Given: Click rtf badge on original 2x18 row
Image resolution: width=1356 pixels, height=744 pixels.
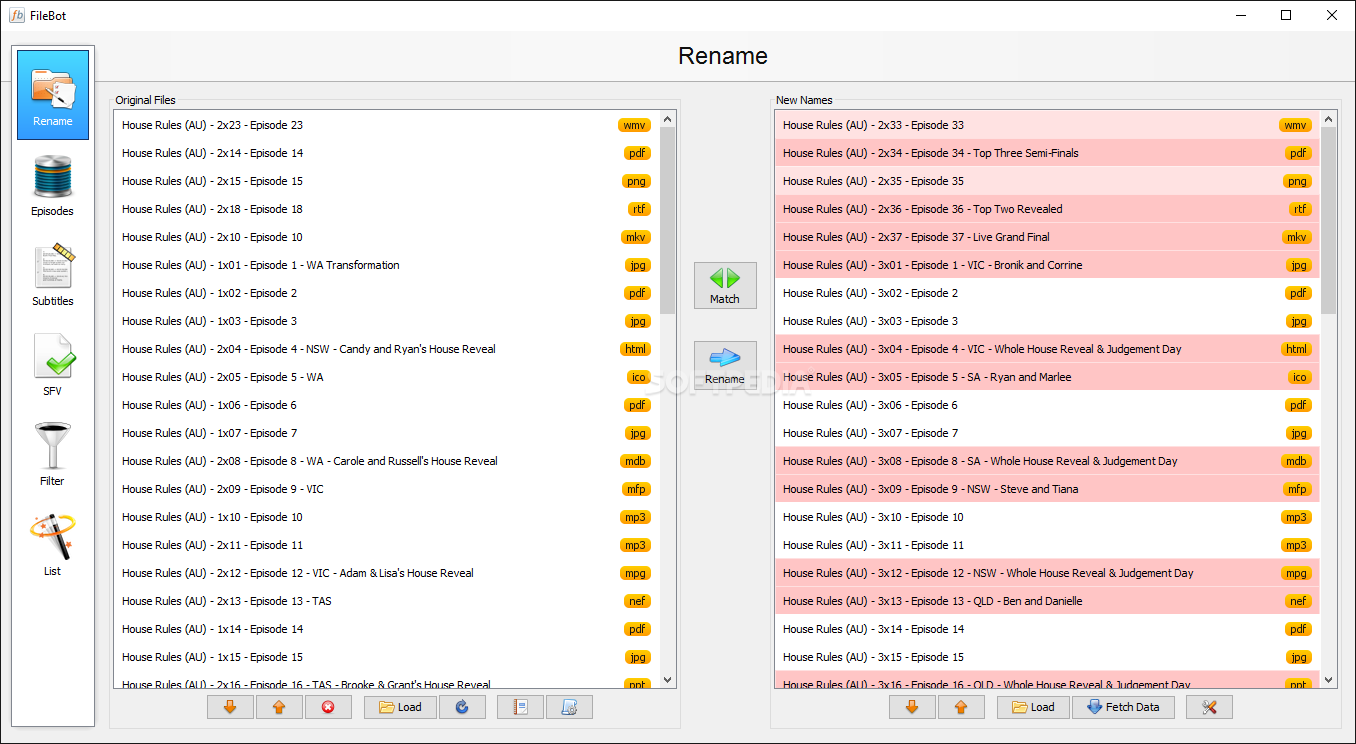Looking at the screenshot, I should click(639, 209).
